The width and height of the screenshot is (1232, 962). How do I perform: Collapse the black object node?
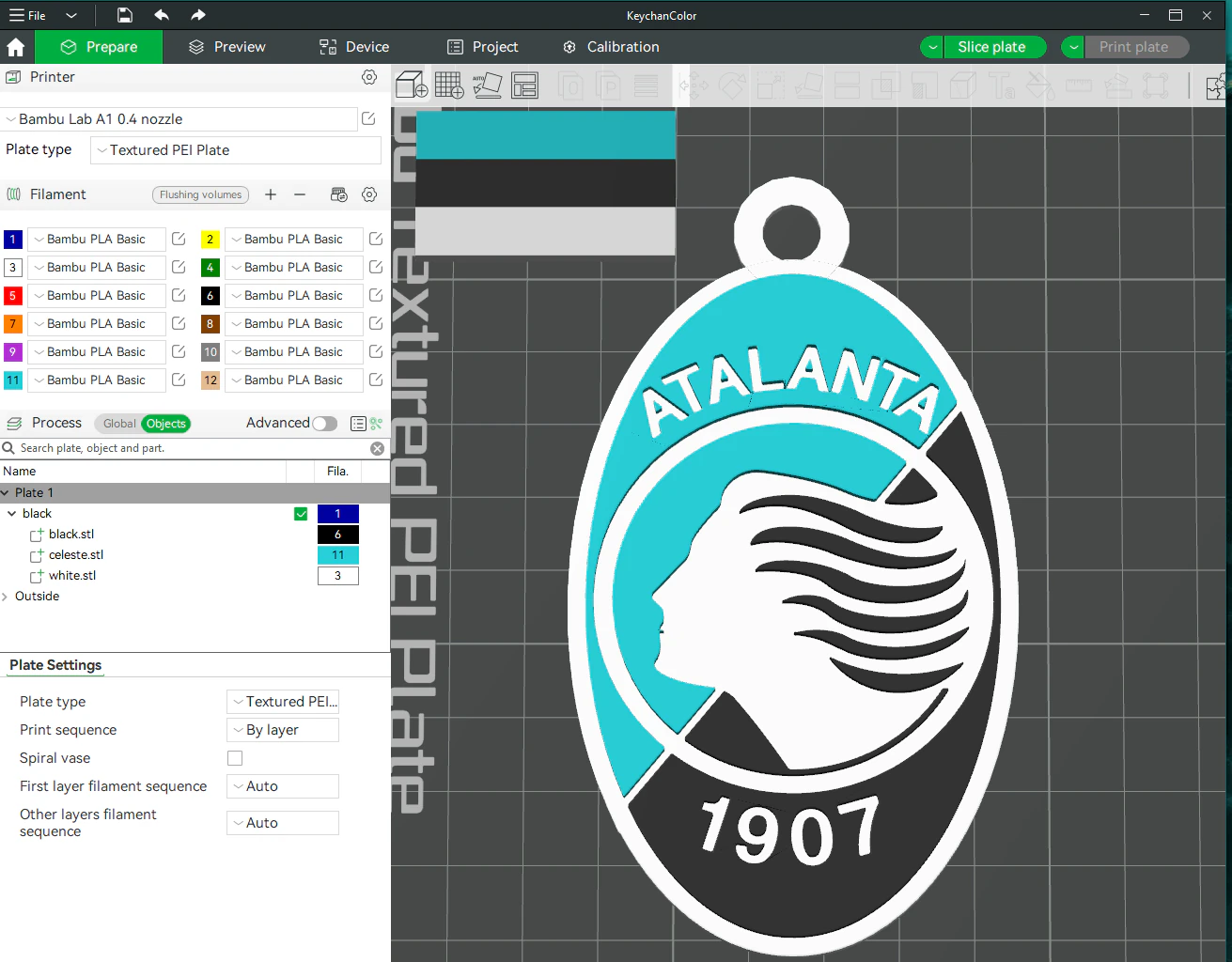[x=12, y=514]
